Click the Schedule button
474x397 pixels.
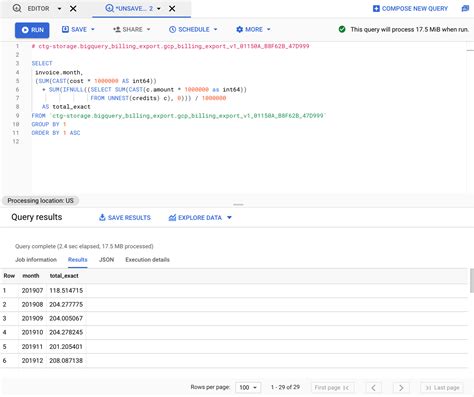click(x=189, y=30)
